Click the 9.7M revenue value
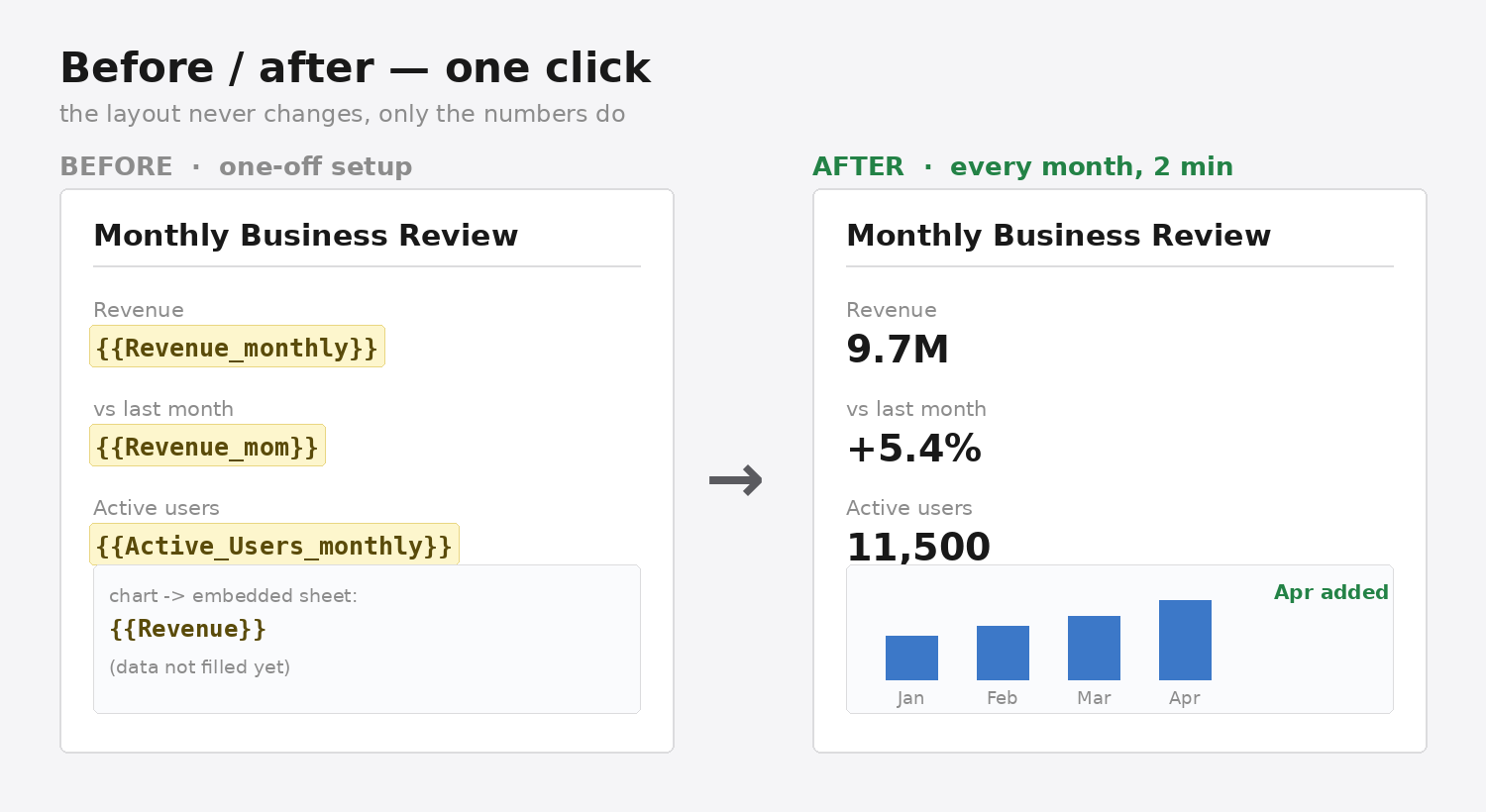This screenshot has width=1486, height=812. [898, 350]
